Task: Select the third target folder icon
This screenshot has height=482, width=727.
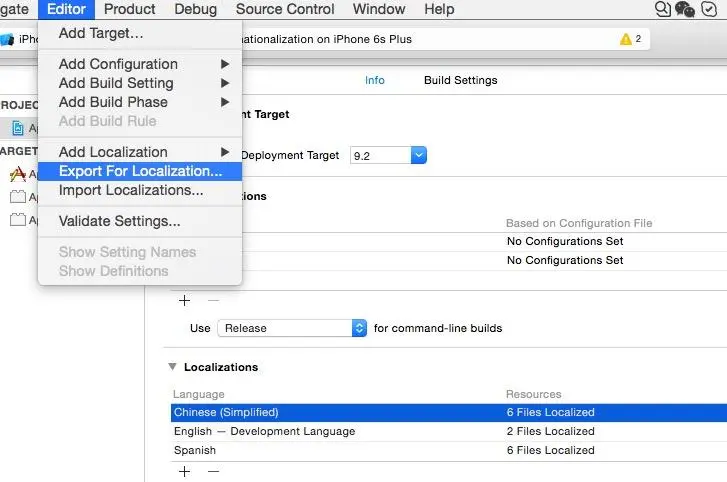Action: coord(18,219)
